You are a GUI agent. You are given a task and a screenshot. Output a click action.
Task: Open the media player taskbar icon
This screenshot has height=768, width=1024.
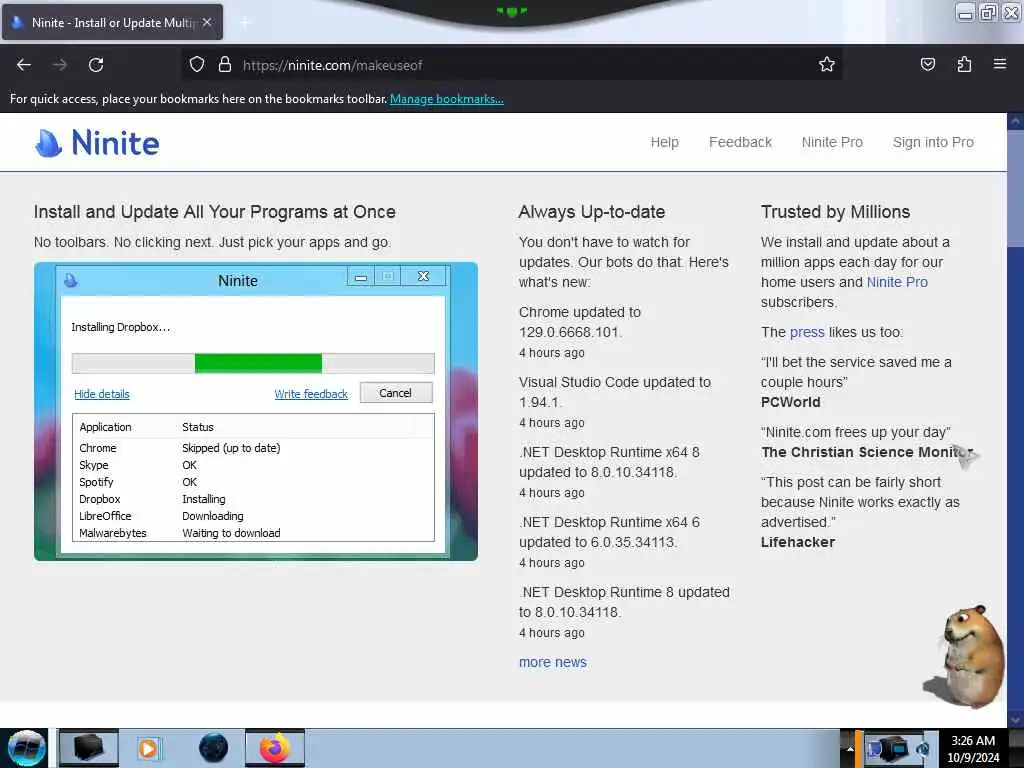point(148,748)
